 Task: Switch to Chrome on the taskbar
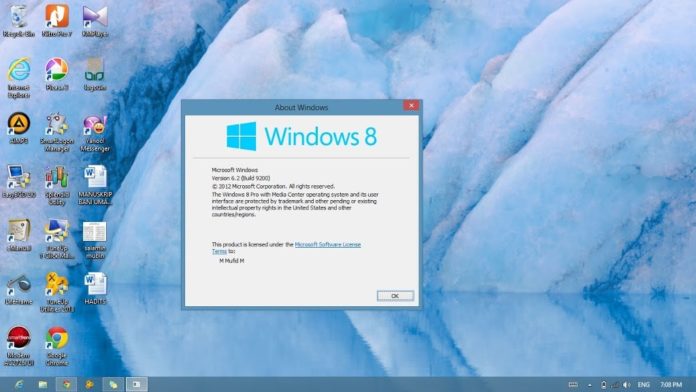tap(66, 384)
